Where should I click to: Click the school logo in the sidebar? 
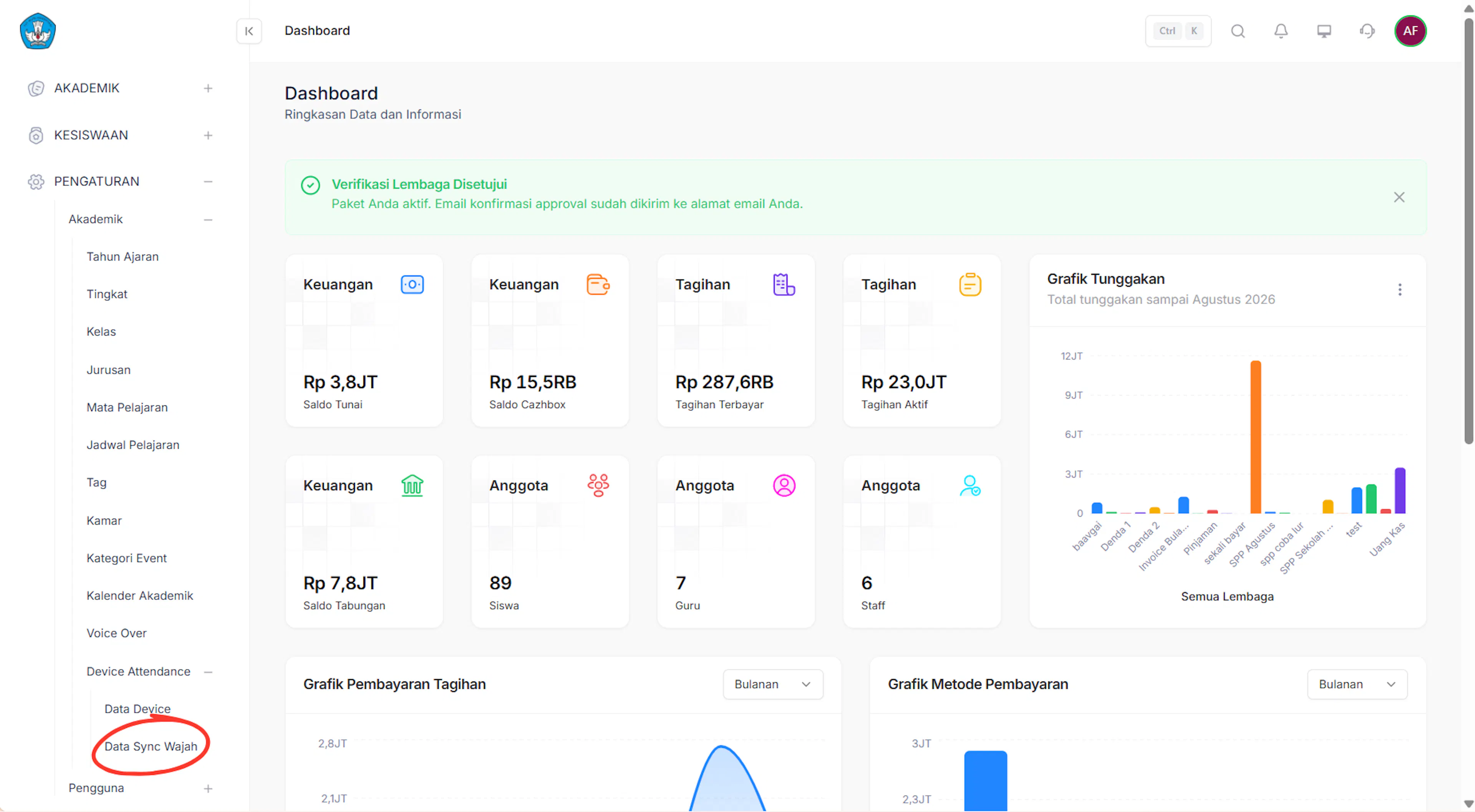coord(38,31)
